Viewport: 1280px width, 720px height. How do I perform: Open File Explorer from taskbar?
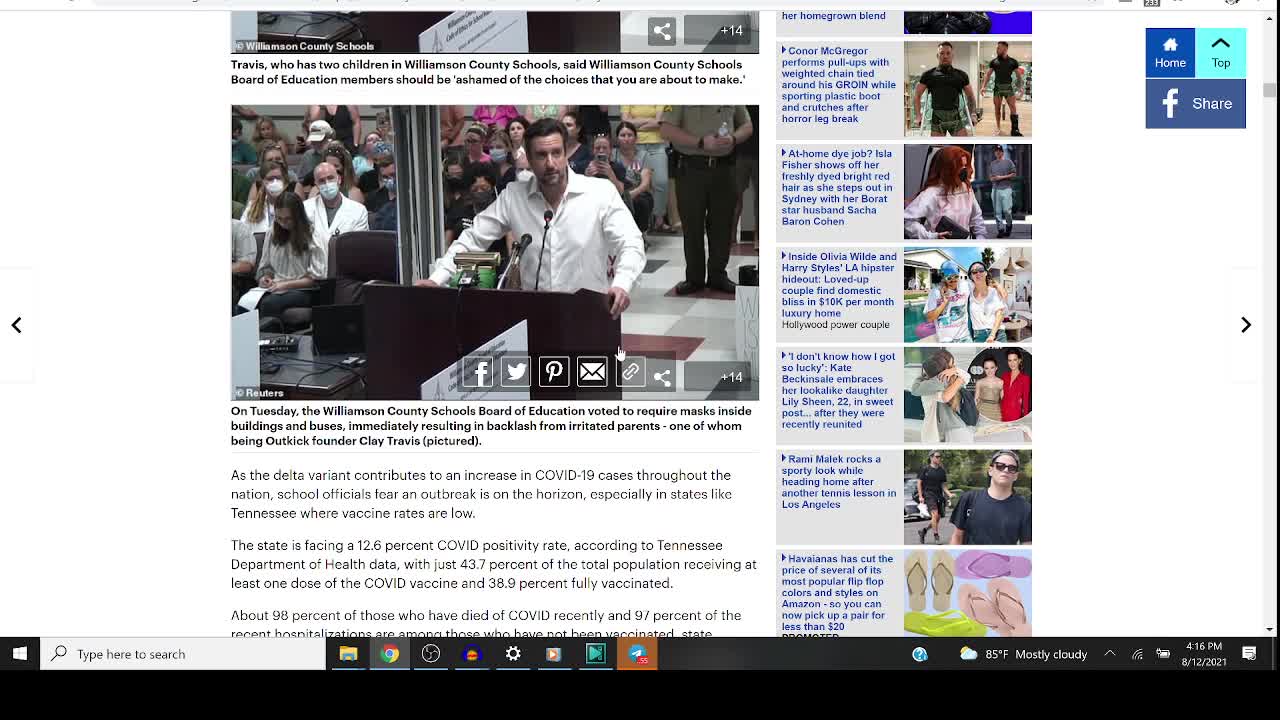[x=348, y=654]
